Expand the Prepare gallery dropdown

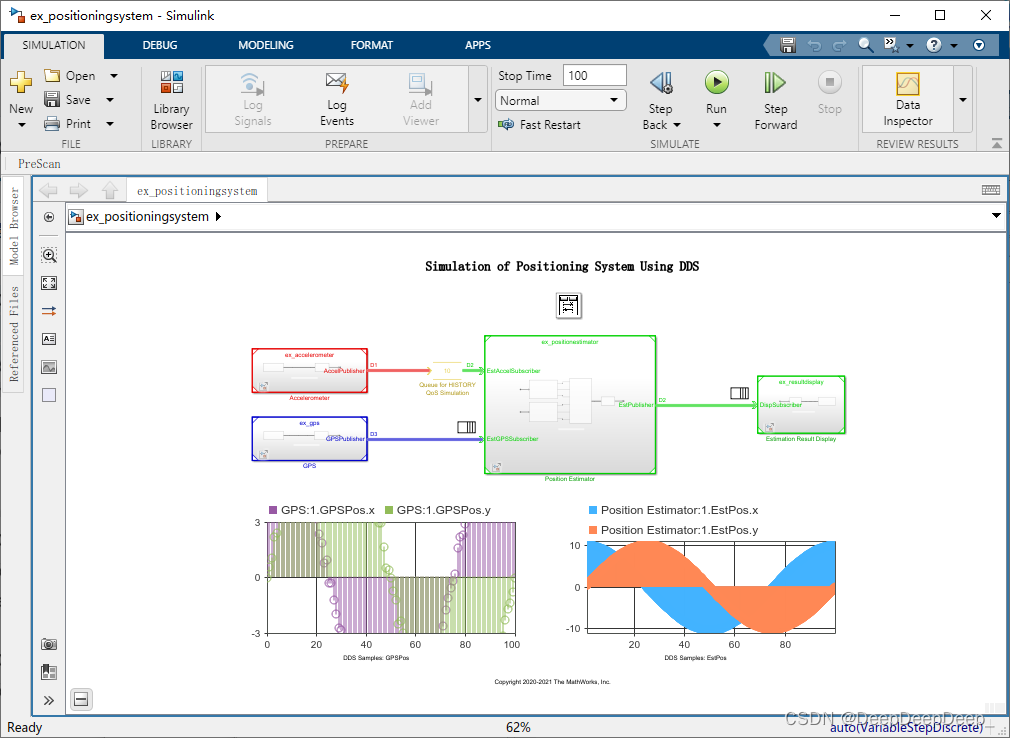coord(478,100)
